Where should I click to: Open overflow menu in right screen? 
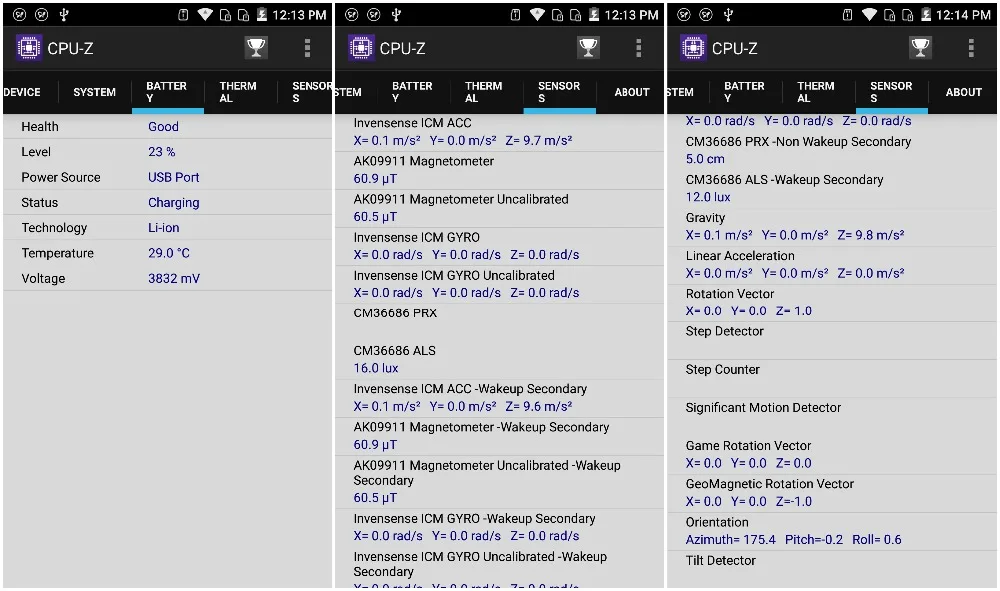pos(971,48)
